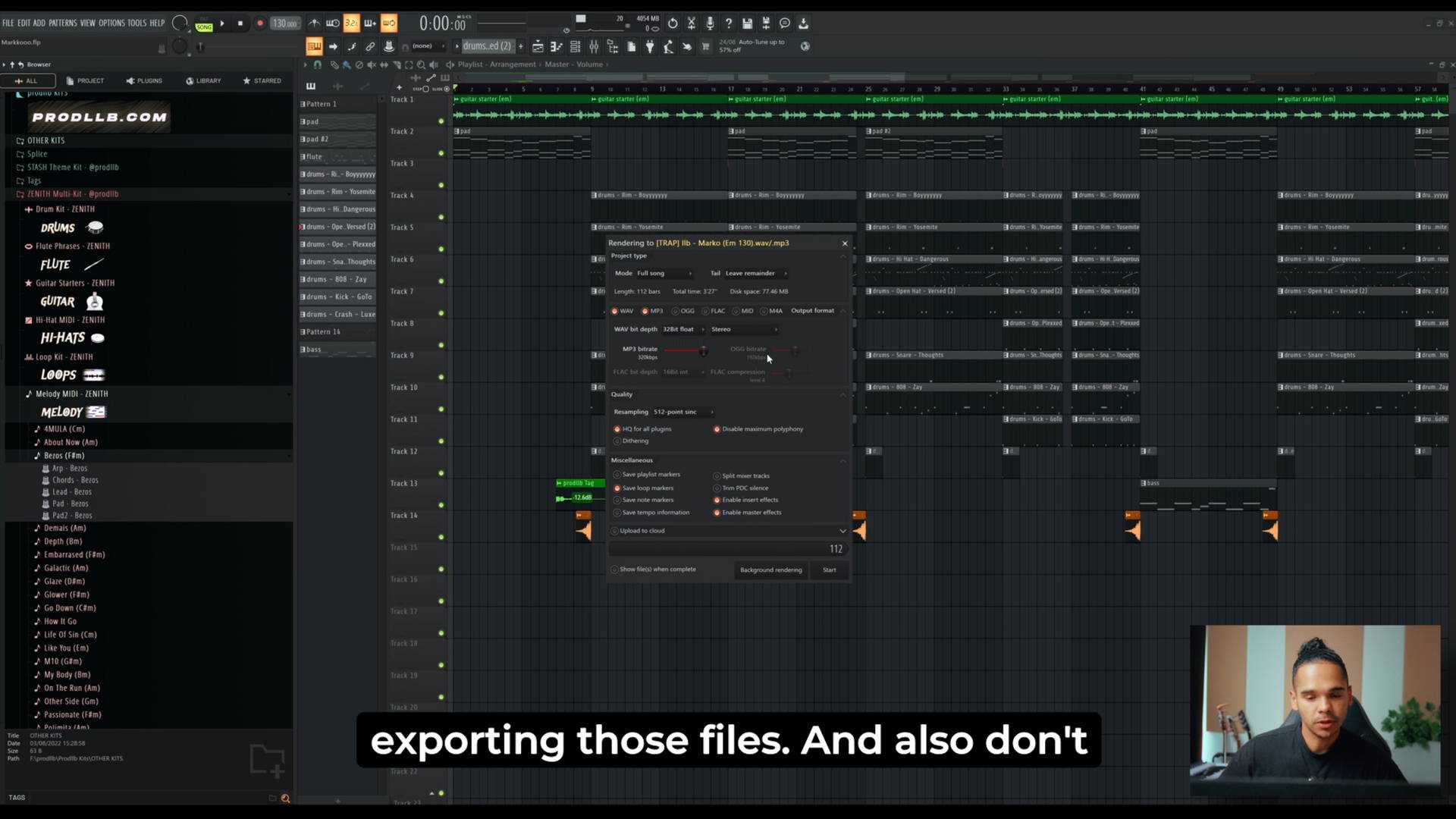Open the WAV bit depth 32Bit float dropdown
The width and height of the screenshot is (1456, 819).
(683, 329)
